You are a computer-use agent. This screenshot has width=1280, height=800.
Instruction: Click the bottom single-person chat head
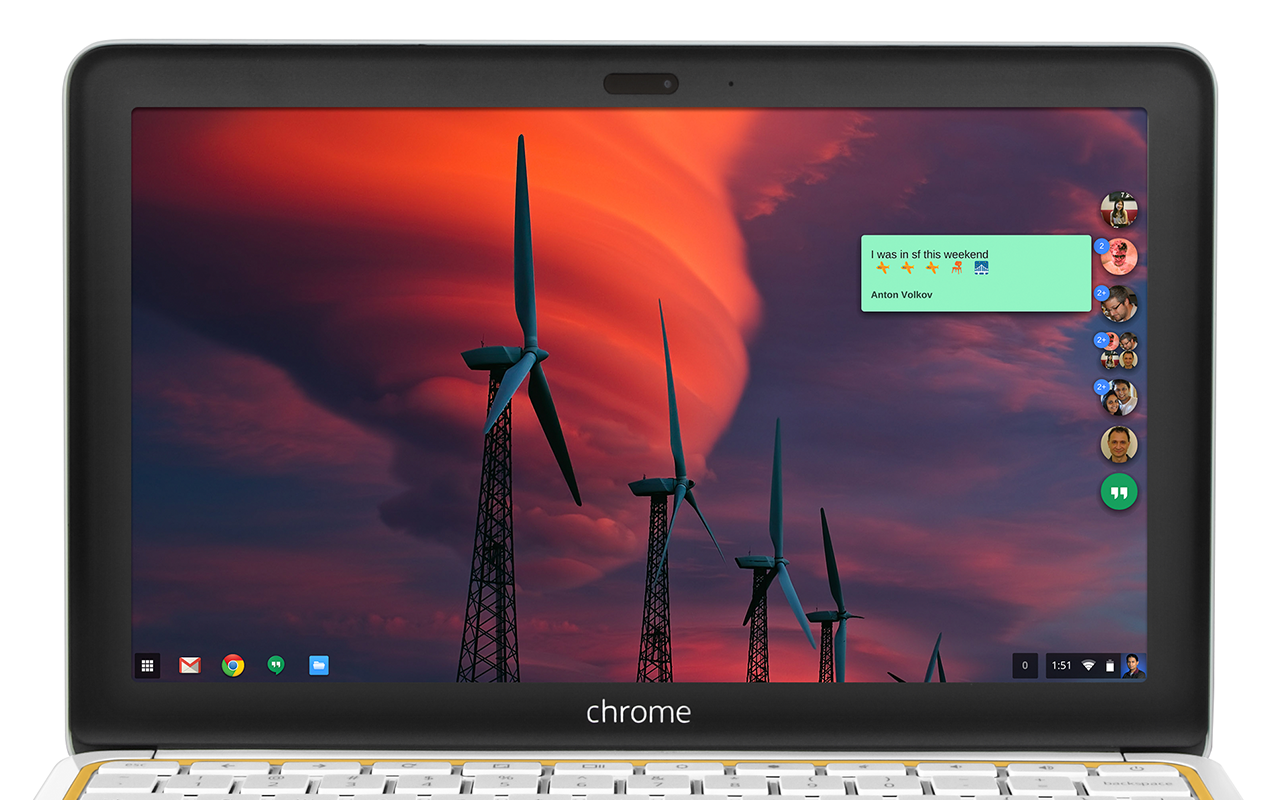(1118, 444)
